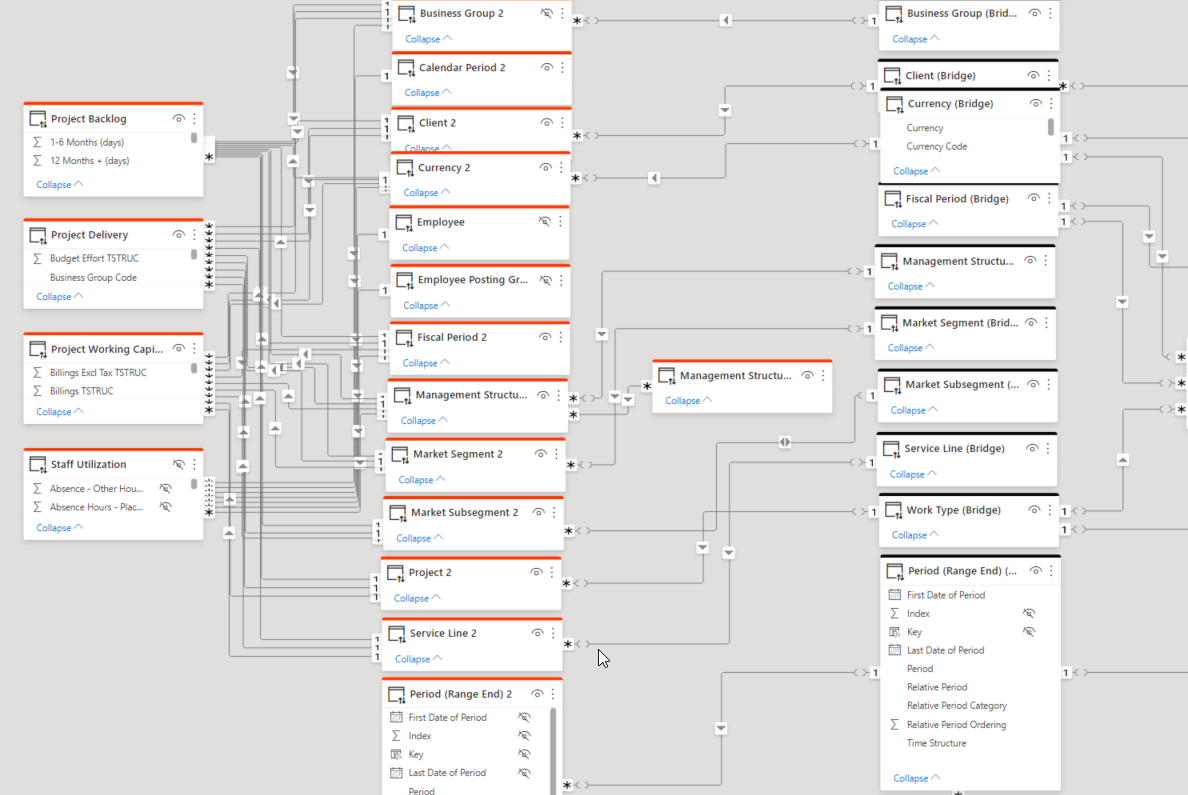
Task: Click calendar icon beside Last Date of Period in bridge table
Action: pos(895,650)
